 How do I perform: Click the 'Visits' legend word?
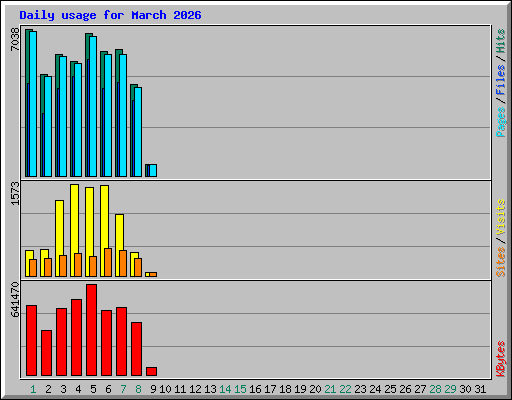coord(500,217)
